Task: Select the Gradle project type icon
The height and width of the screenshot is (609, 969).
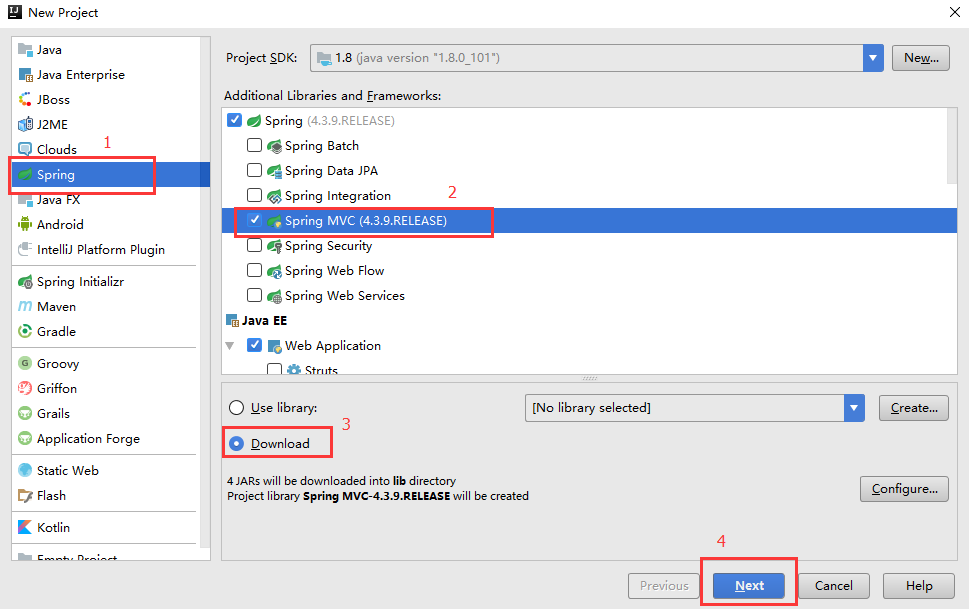Action: [25, 331]
